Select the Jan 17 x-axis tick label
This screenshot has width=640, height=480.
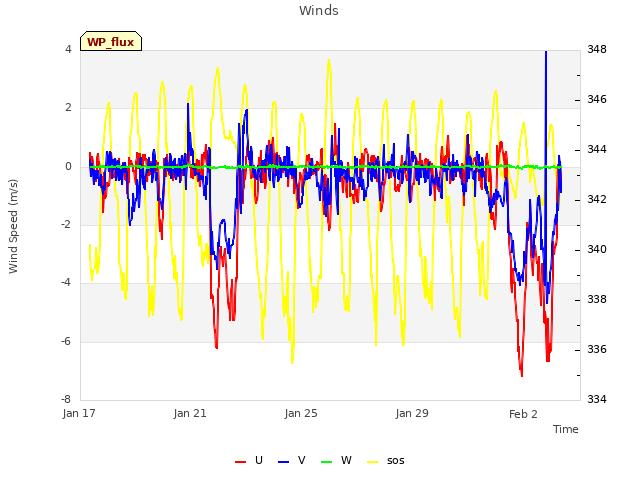79,413
